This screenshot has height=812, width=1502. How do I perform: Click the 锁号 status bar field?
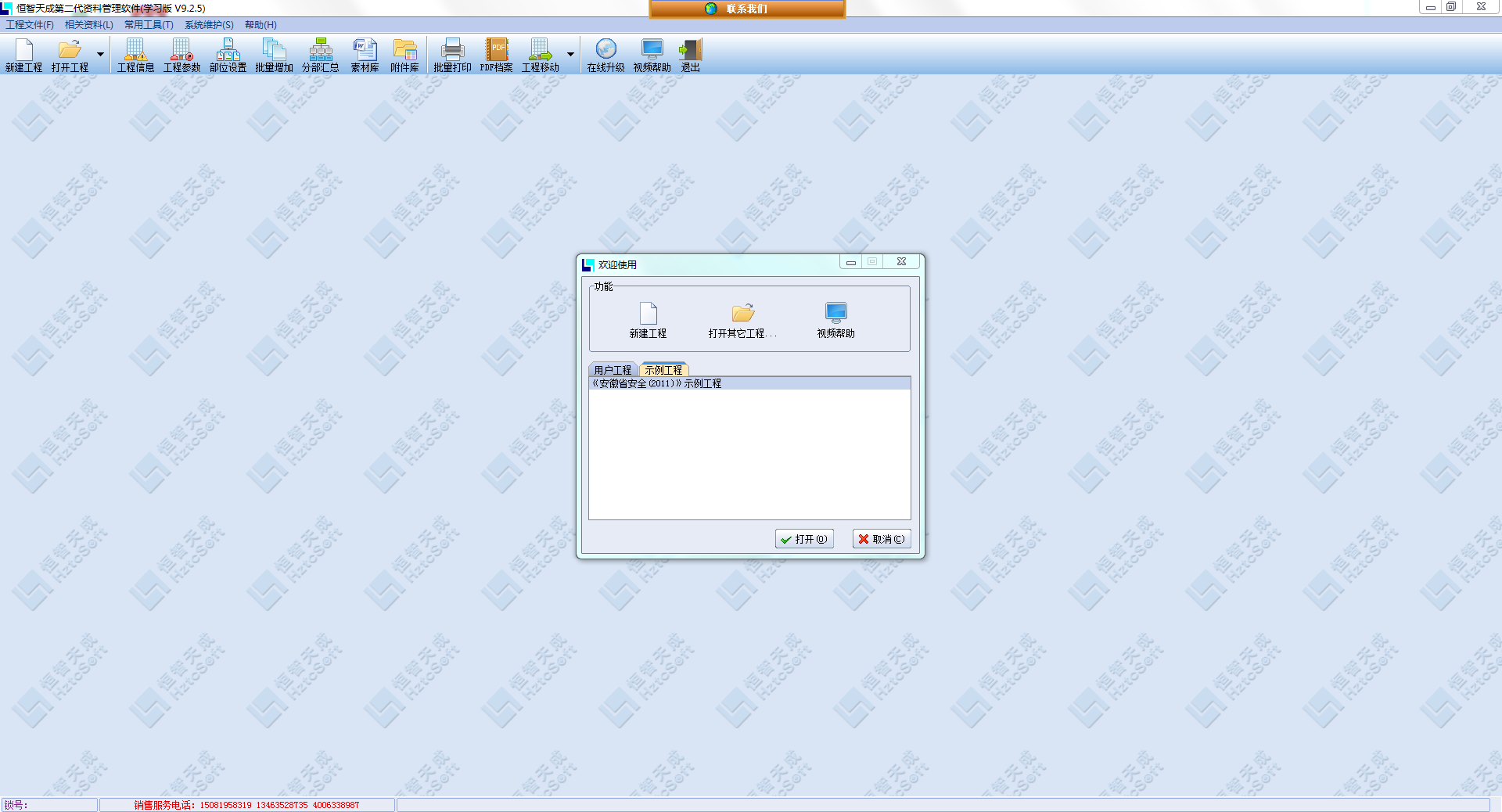click(49, 805)
